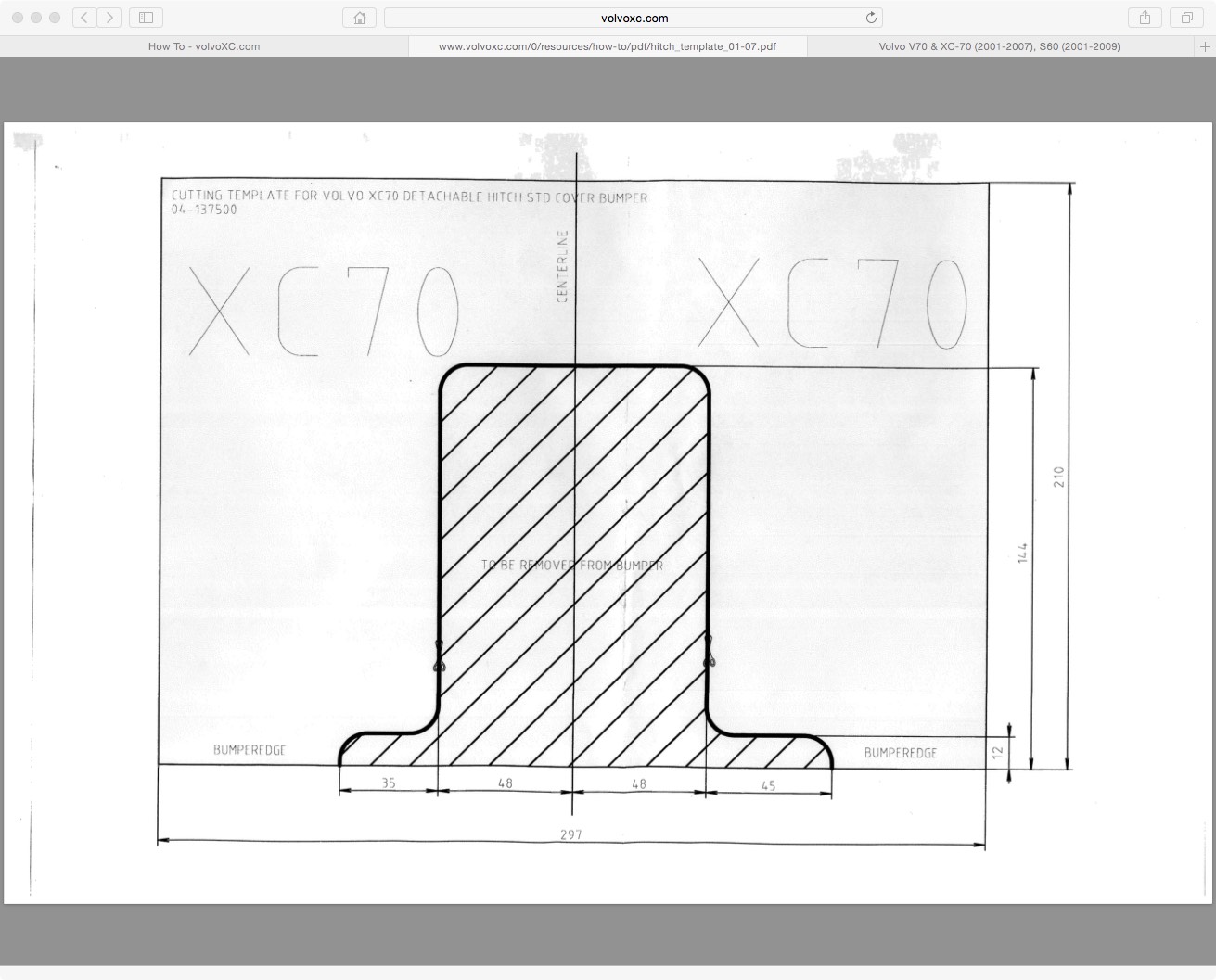Navigate forward a page

[109, 17]
